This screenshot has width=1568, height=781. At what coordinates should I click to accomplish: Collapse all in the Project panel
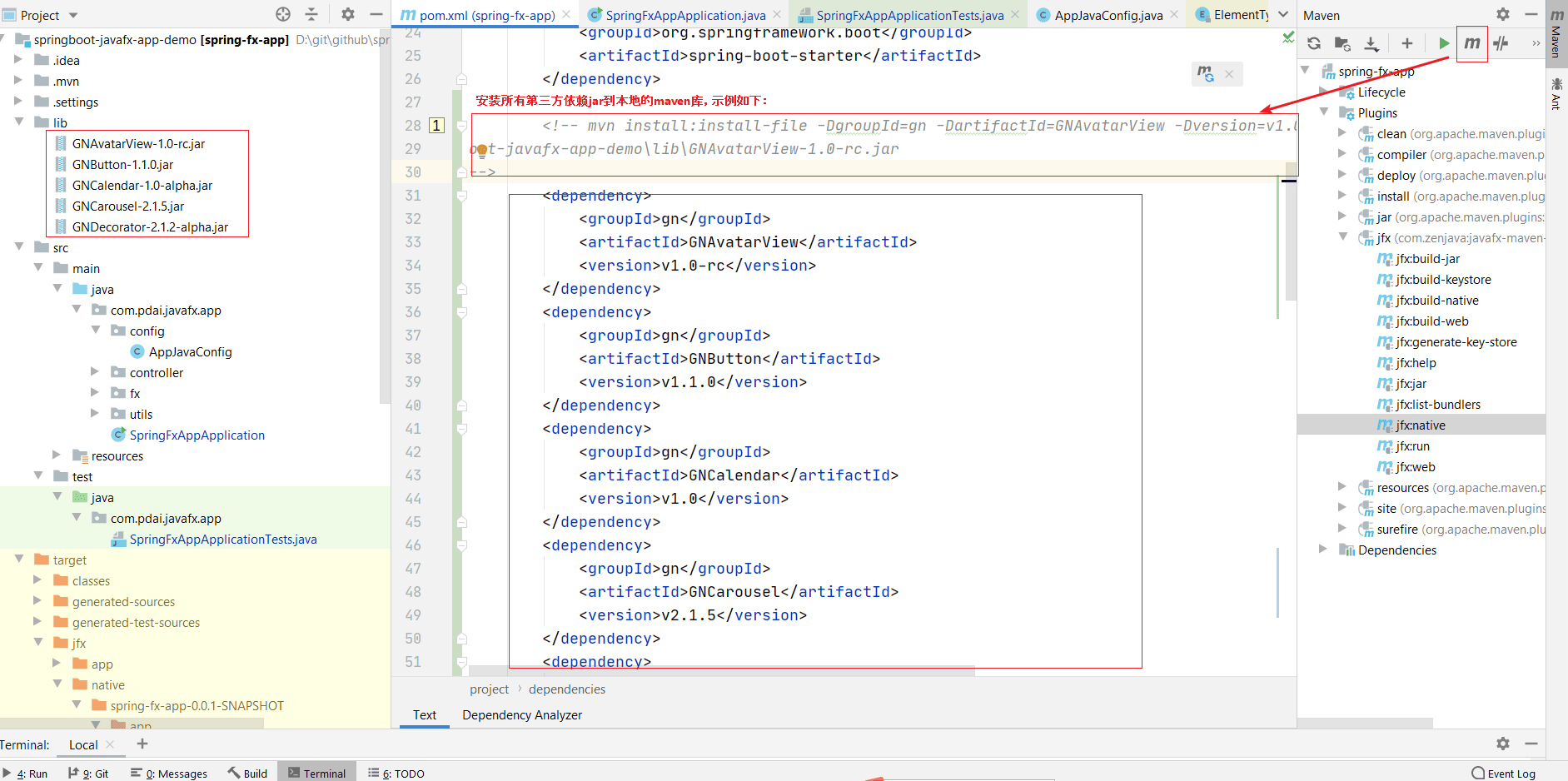(x=311, y=14)
